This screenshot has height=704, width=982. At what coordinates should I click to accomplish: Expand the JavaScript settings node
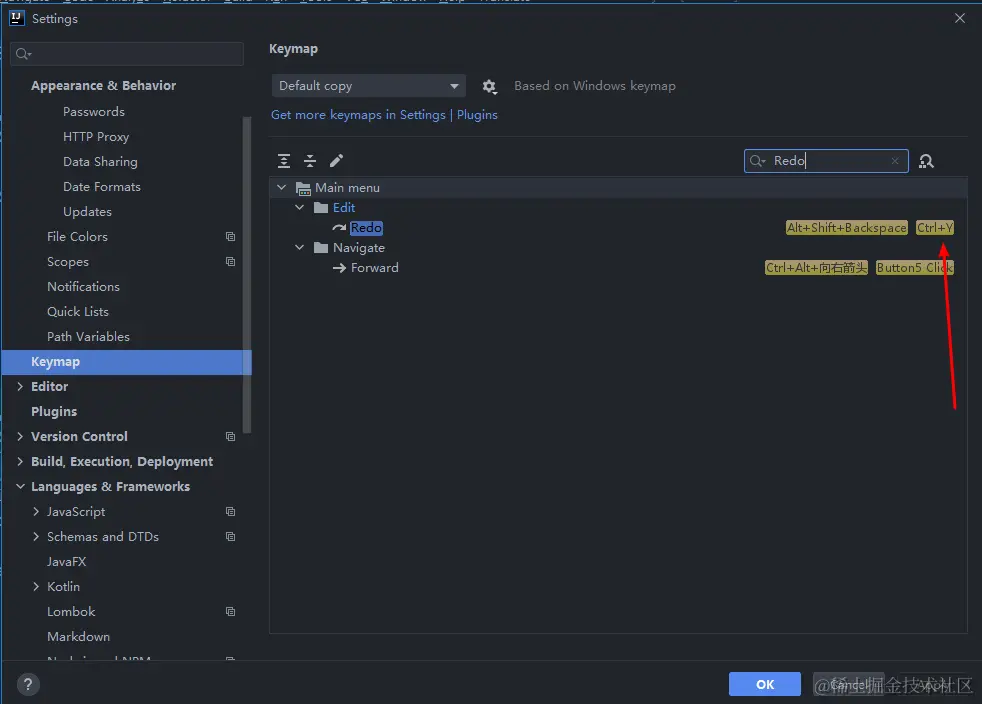(36, 512)
